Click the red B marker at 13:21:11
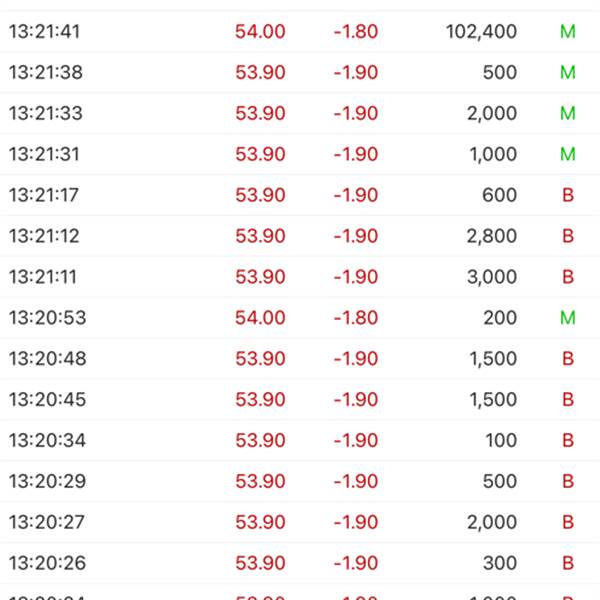This screenshot has width=600, height=600. coord(568,278)
